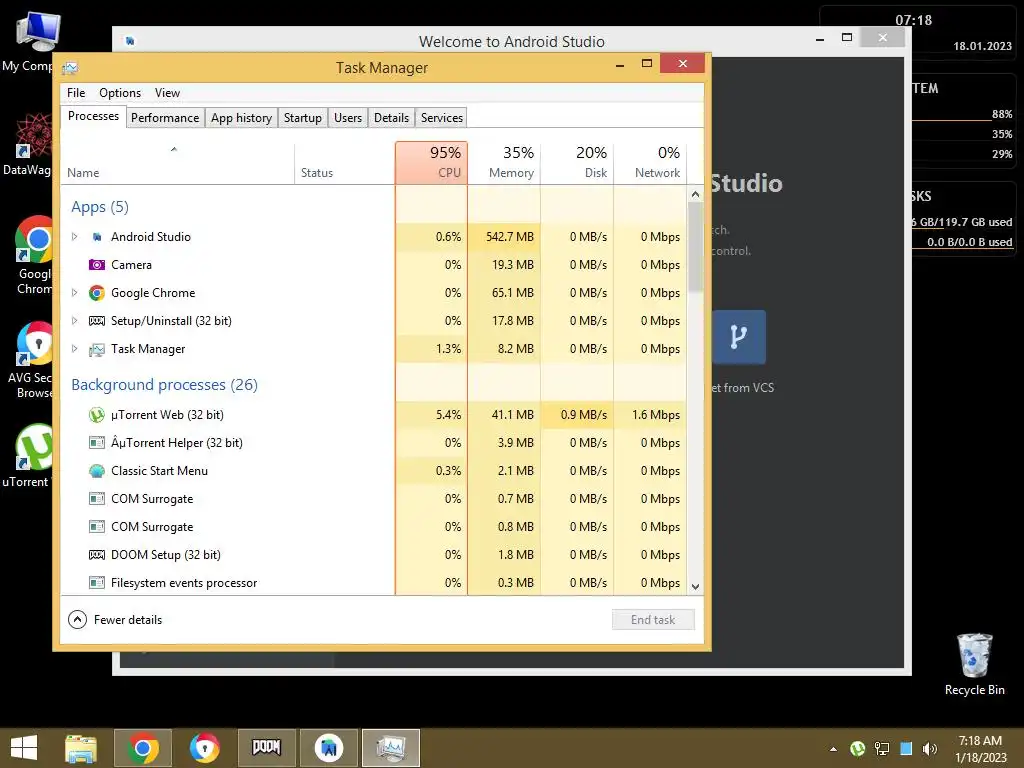
Task: Click the Status column header
Action: point(344,163)
